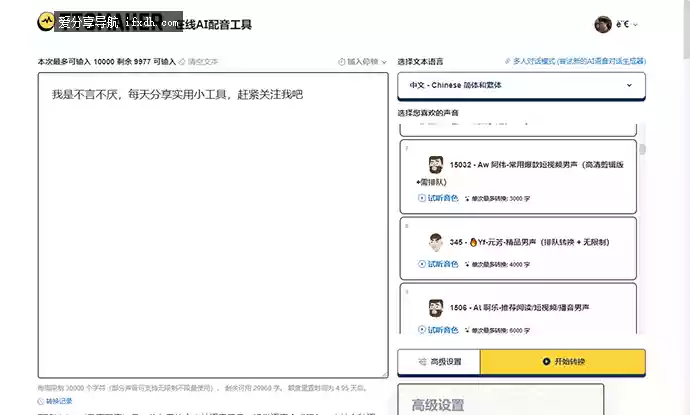Screen dimensions: 690x415
Task: Open the 插入停顿 pause dropdown
Action: pyautogui.click(x=362, y=62)
